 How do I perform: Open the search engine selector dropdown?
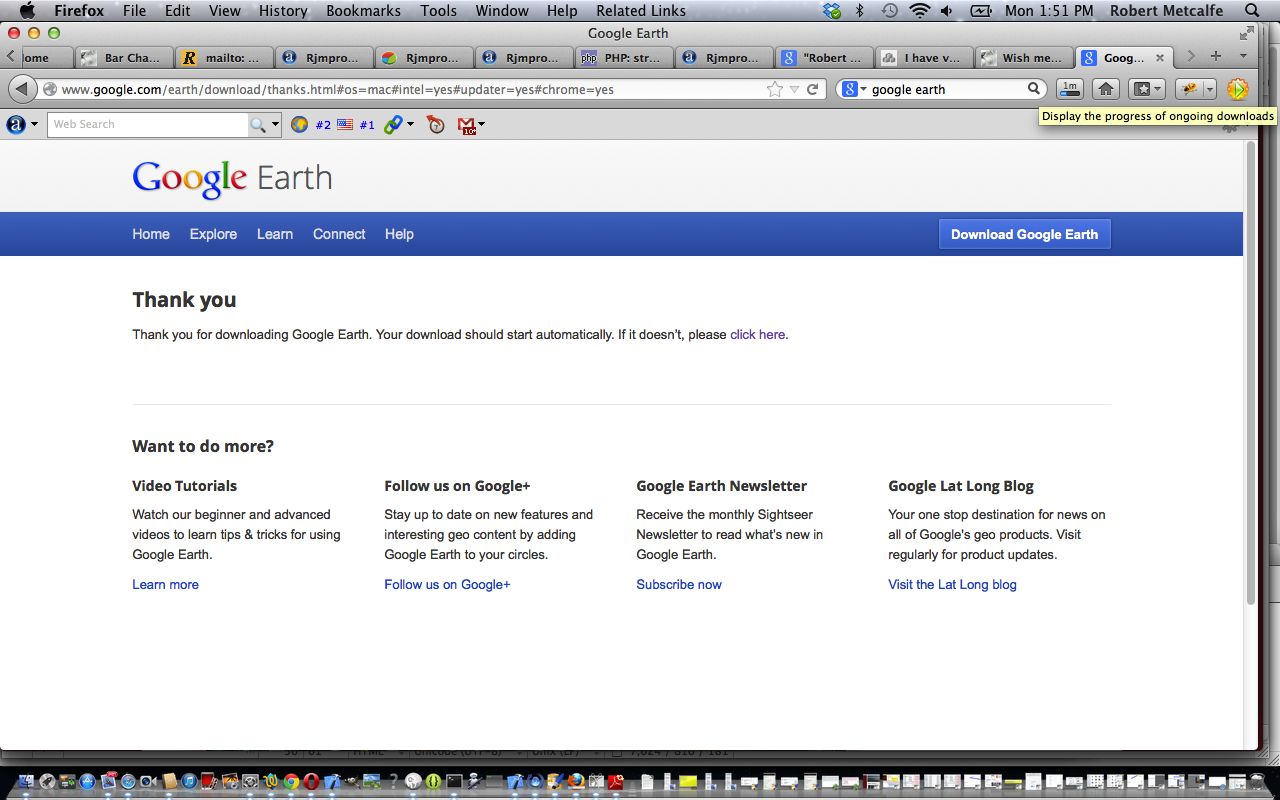pyautogui.click(x=853, y=89)
